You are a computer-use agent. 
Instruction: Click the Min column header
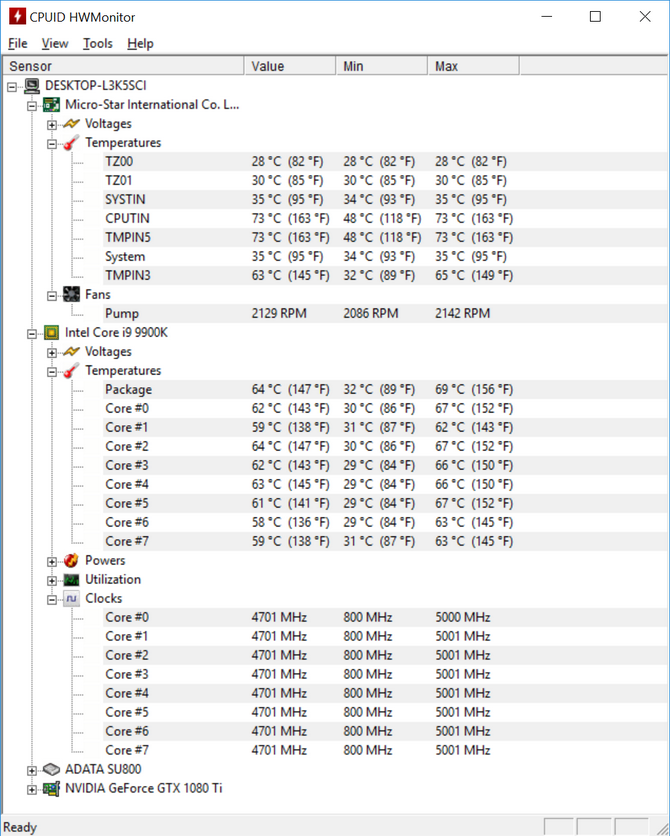pos(382,66)
